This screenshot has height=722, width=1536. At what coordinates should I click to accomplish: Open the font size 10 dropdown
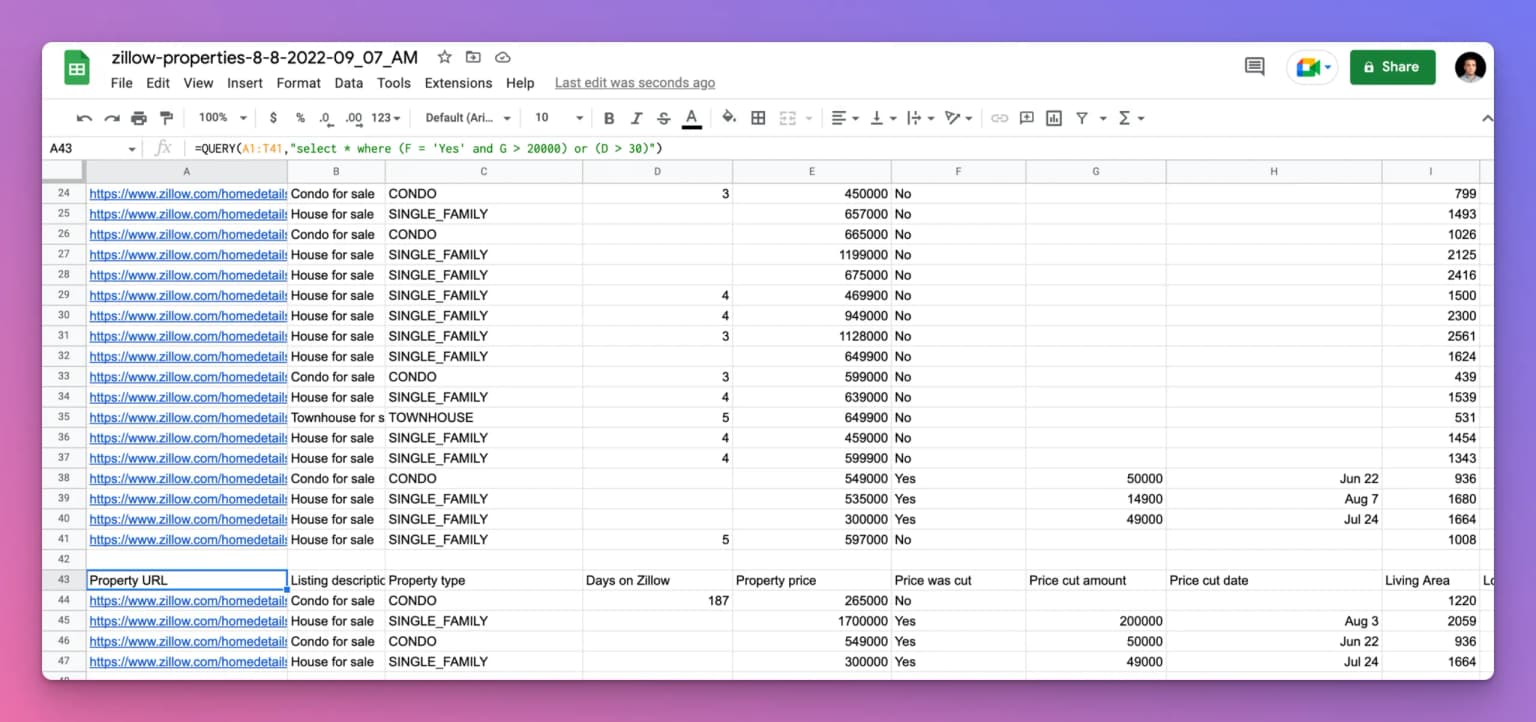[559, 118]
